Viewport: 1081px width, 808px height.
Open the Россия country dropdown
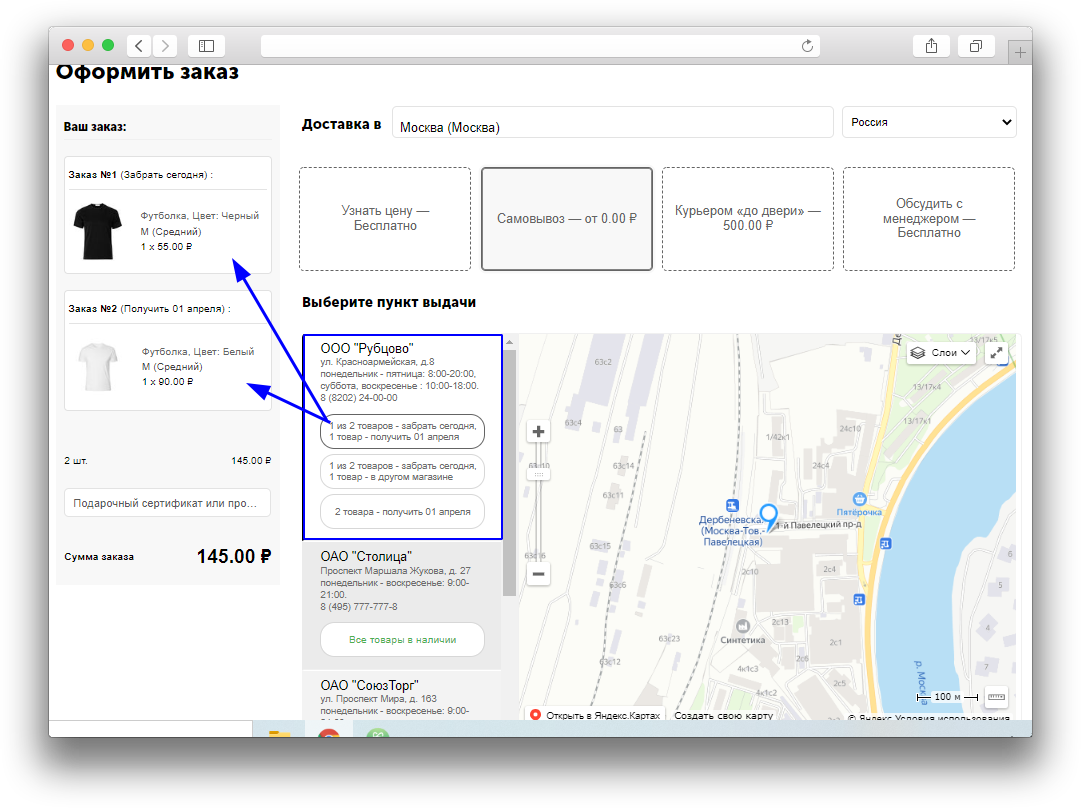(929, 122)
